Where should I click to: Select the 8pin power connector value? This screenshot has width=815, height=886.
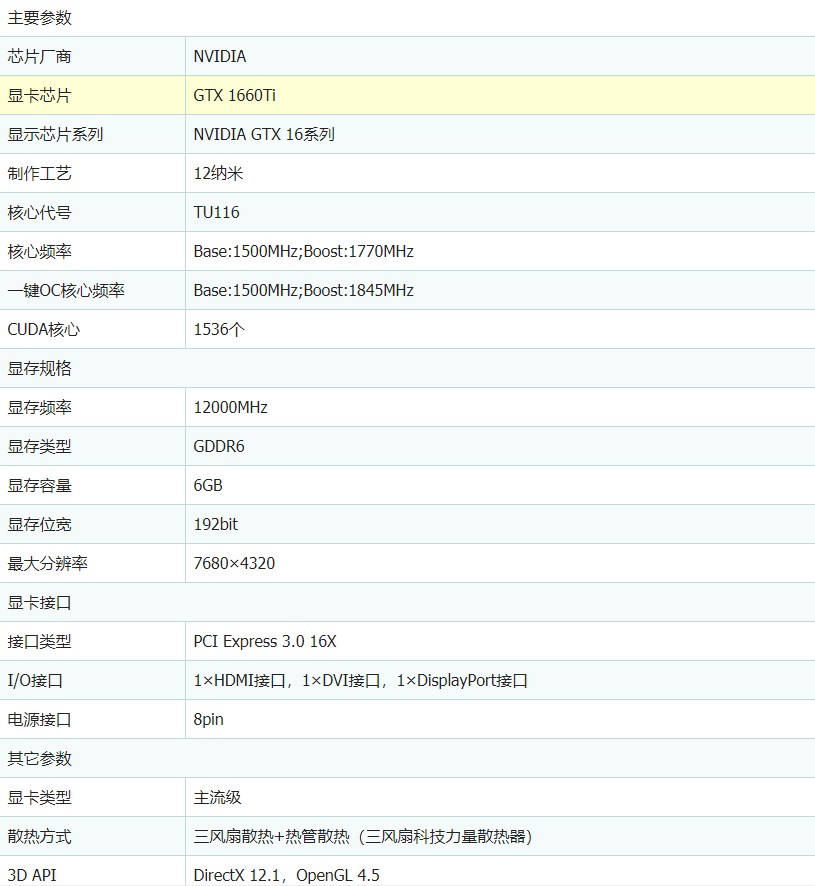(x=209, y=719)
